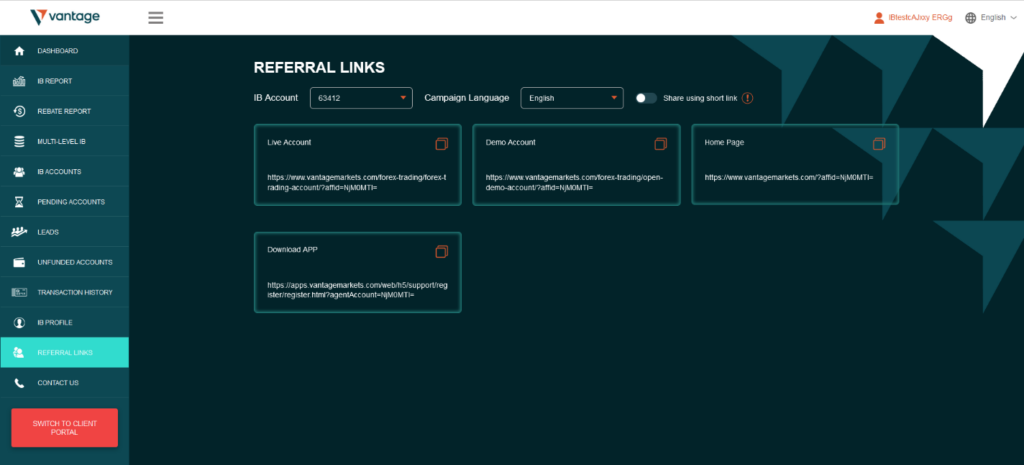Click the Vantage logo

[x=65, y=17]
